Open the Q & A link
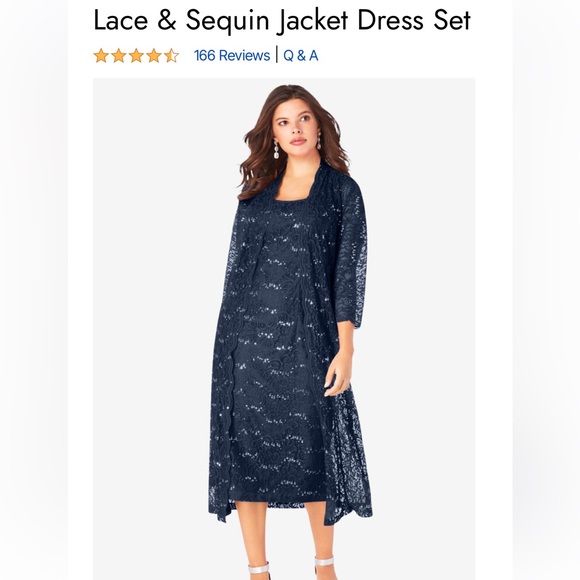This screenshot has width=580, height=580. point(300,55)
